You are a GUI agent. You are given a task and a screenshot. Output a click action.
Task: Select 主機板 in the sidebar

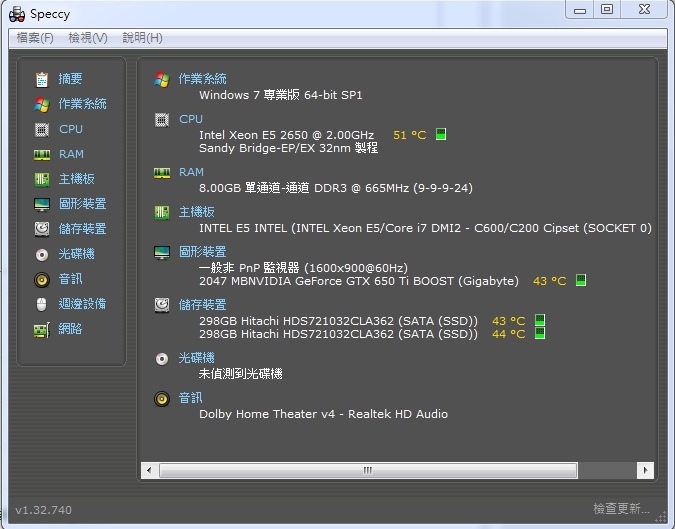pyautogui.click(x=76, y=179)
